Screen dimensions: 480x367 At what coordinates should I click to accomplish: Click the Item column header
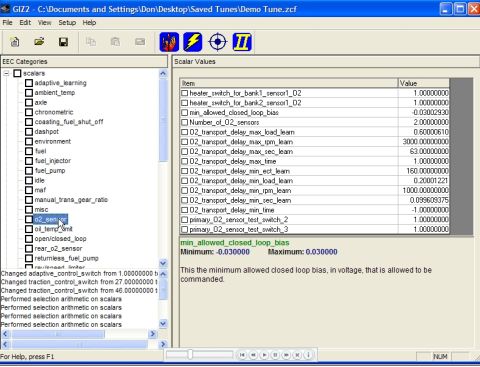pos(289,83)
